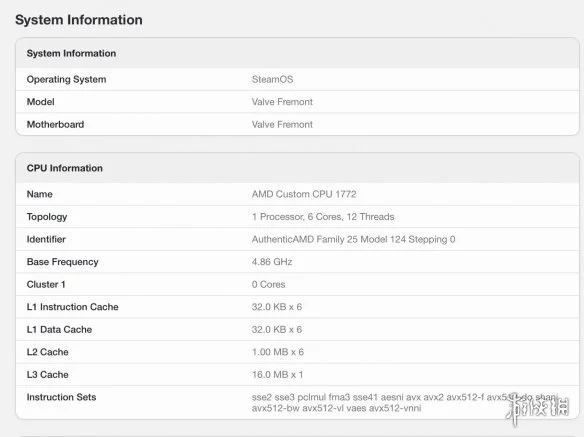Click the SteamOS operating system value
The image size is (584, 437).
272,79
